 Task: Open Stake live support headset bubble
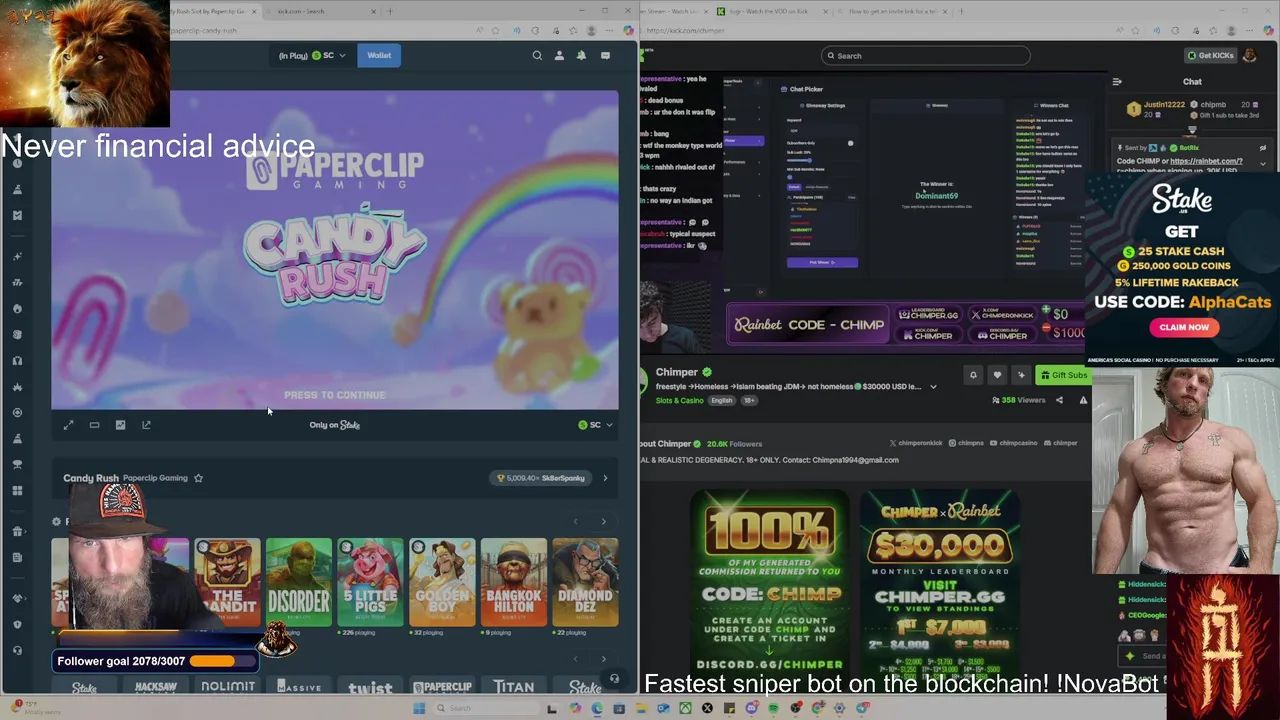click(x=614, y=679)
